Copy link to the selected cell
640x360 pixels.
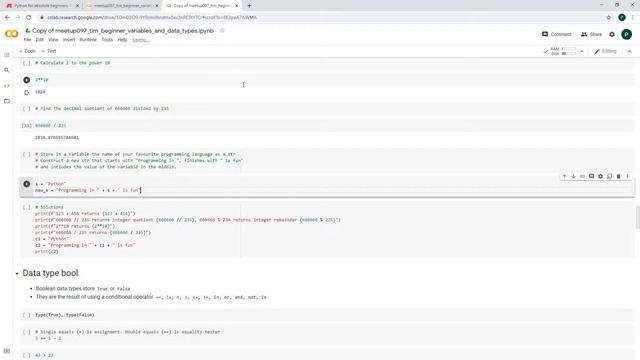pos(582,176)
